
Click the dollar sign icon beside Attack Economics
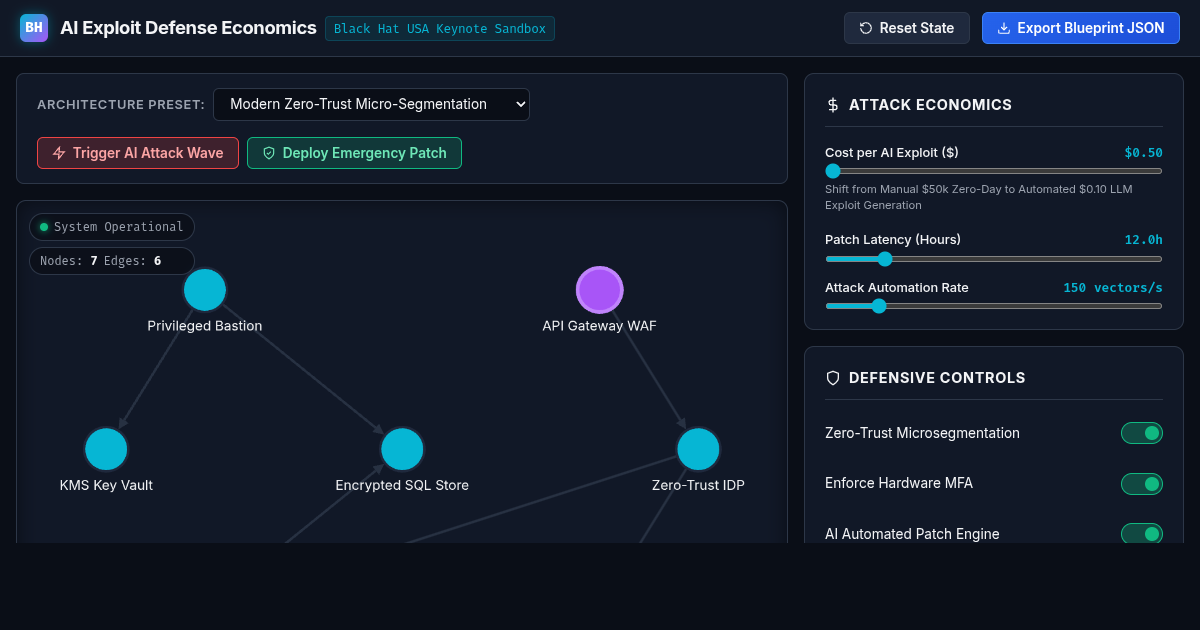point(833,105)
